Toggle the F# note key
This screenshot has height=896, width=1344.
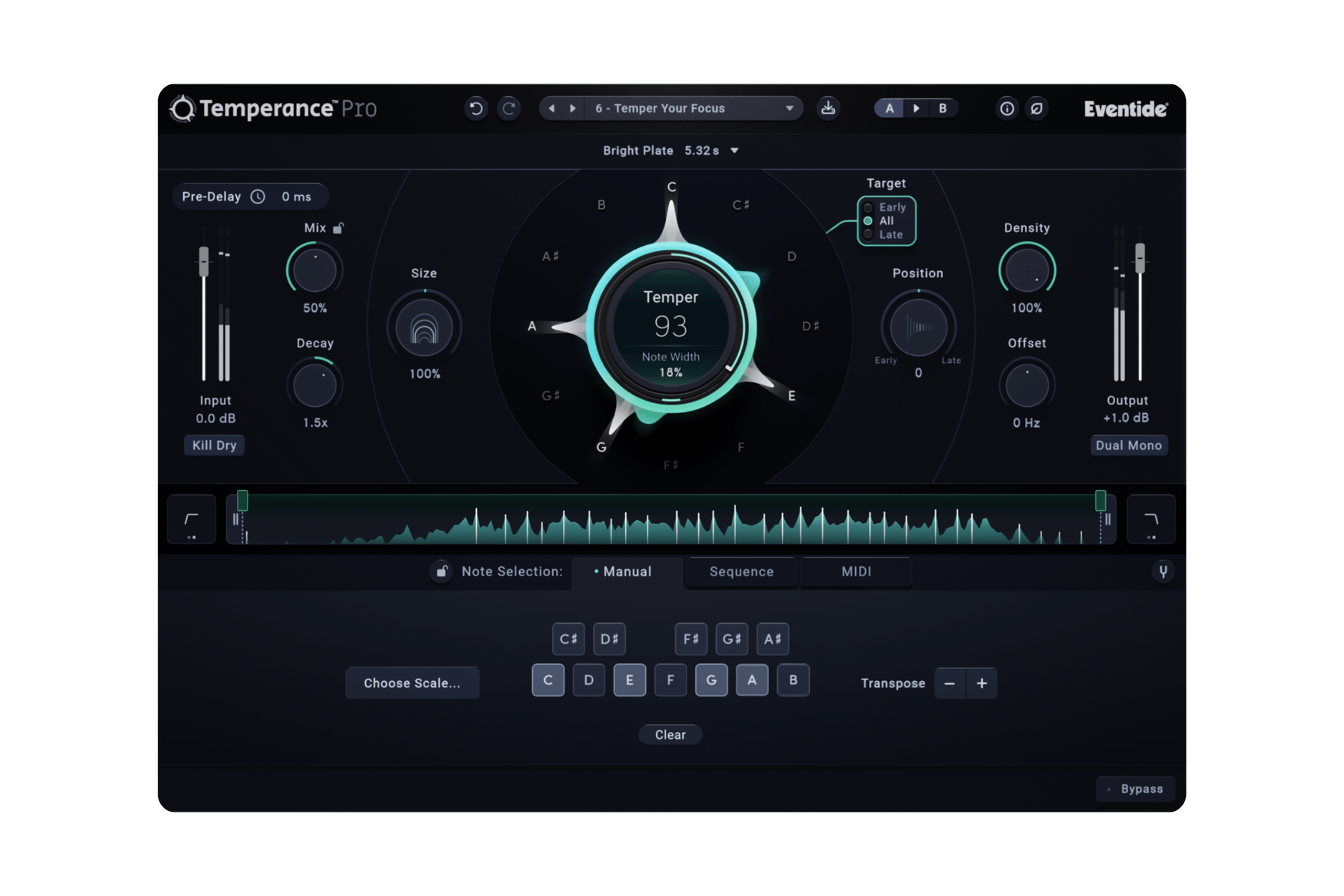tap(691, 639)
